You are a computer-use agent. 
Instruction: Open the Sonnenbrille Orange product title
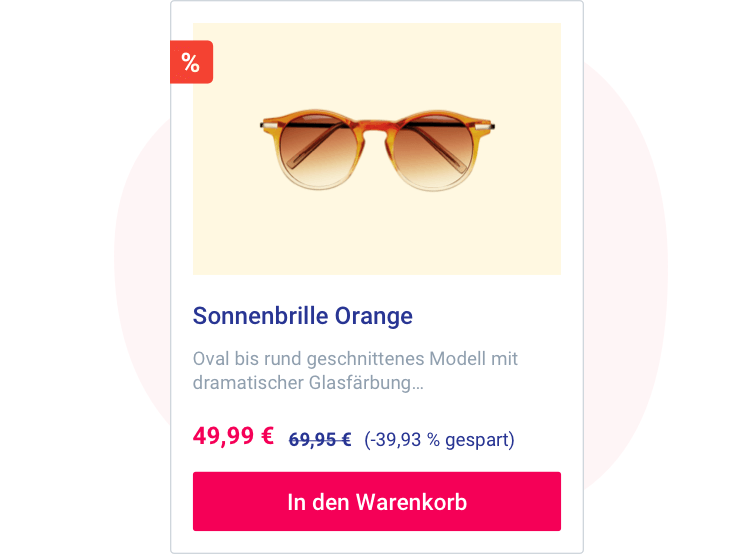coord(303,316)
